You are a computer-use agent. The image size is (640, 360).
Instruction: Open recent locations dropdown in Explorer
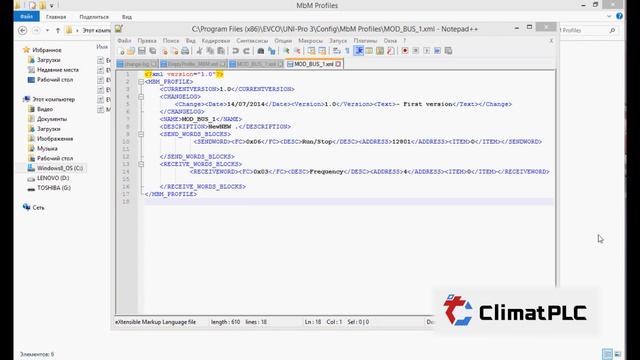coord(47,31)
